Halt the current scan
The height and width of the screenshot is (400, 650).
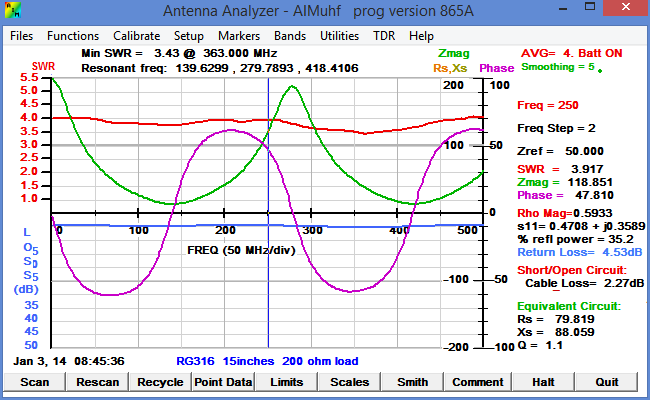[x=543, y=381]
